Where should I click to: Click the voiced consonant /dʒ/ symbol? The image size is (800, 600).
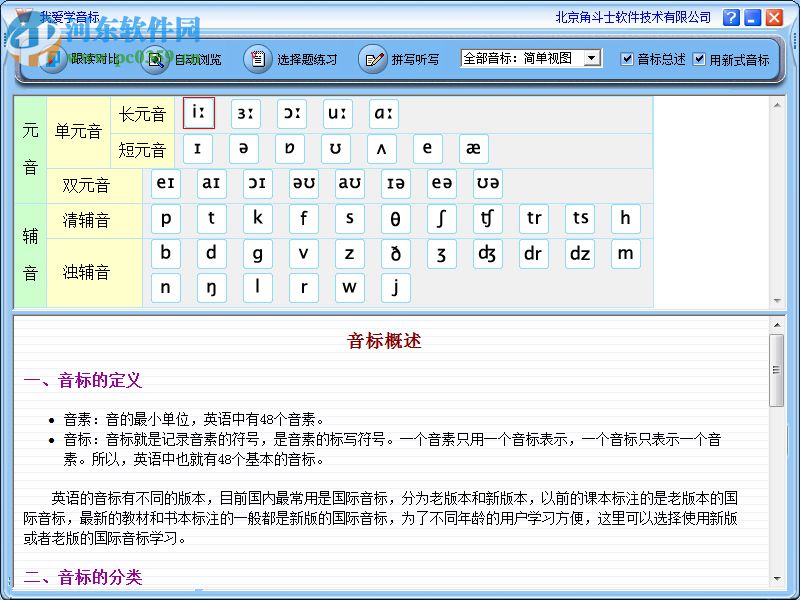tap(487, 254)
